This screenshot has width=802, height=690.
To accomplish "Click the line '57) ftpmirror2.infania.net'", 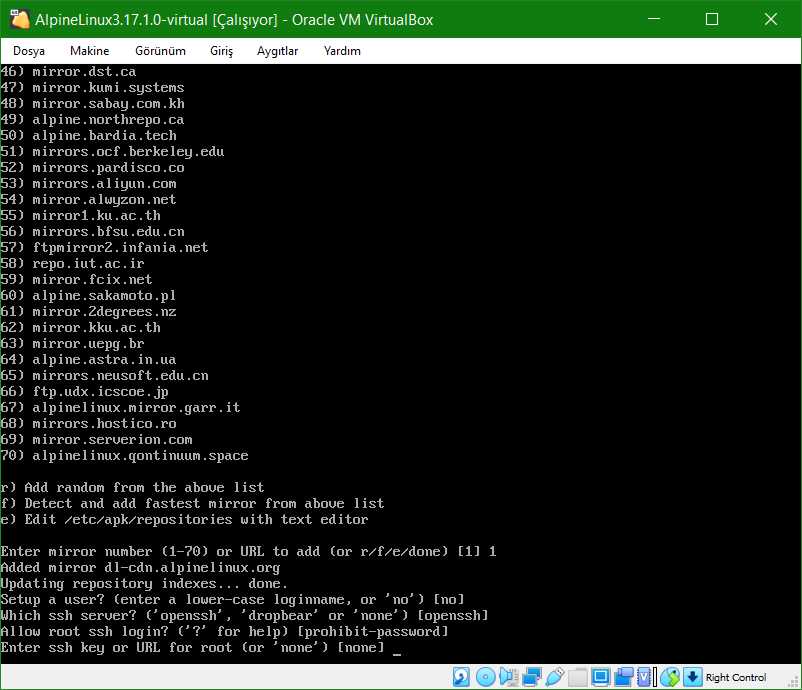I will (x=104, y=248).
